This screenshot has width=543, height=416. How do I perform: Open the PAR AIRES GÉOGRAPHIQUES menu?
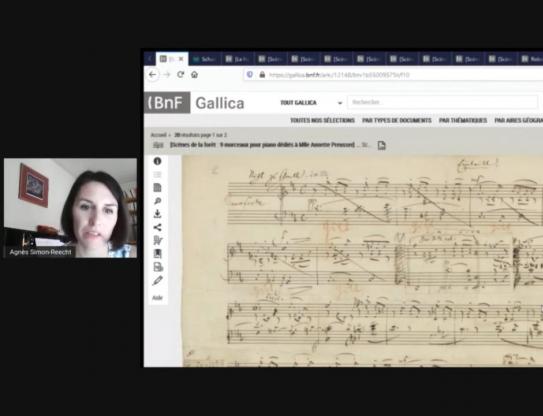pyautogui.click(x=519, y=120)
